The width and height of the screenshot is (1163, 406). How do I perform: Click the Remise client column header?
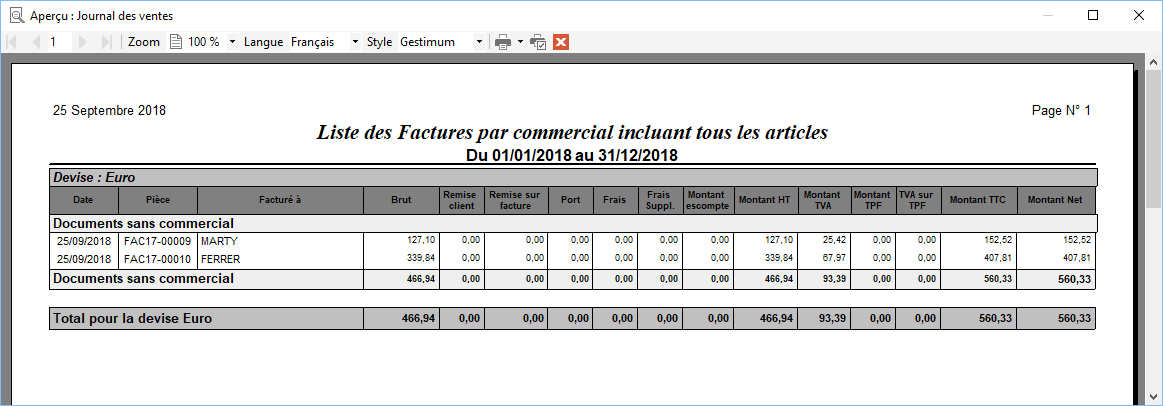click(x=462, y=200)
